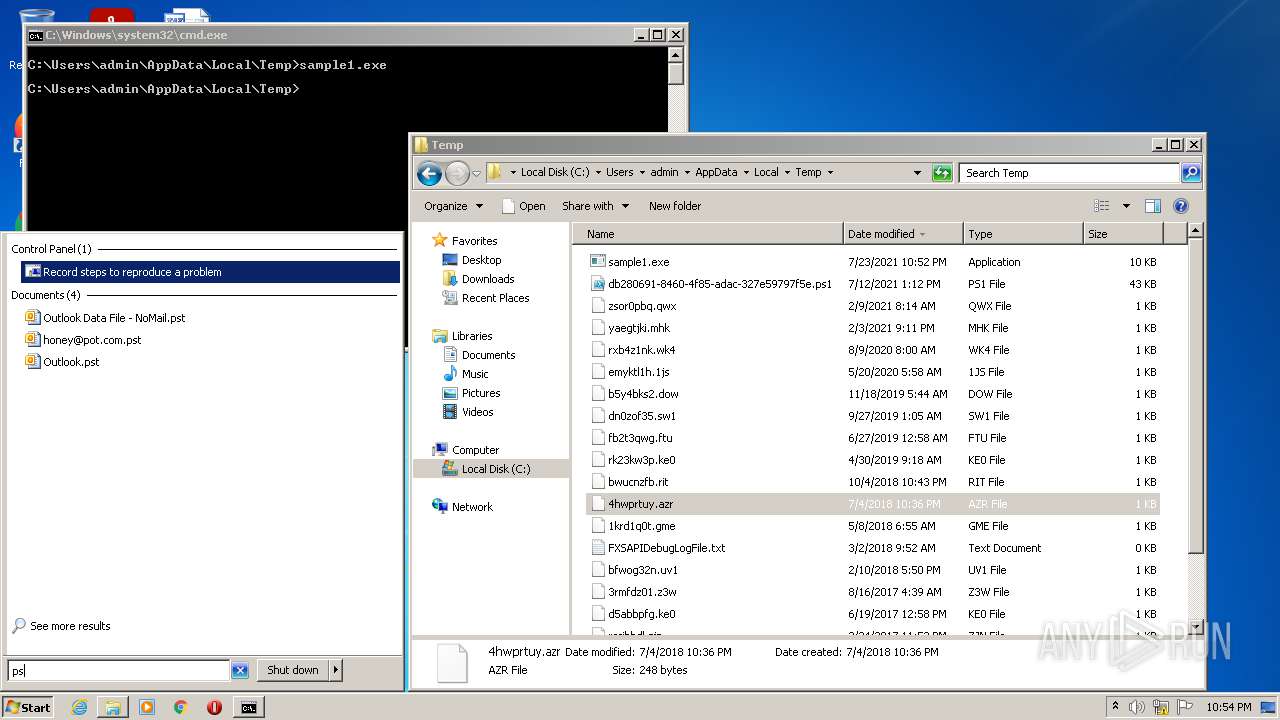This screenshot has height=720, width=1280.
Task: Sort by the Type column header
Action: [1023, 234]
